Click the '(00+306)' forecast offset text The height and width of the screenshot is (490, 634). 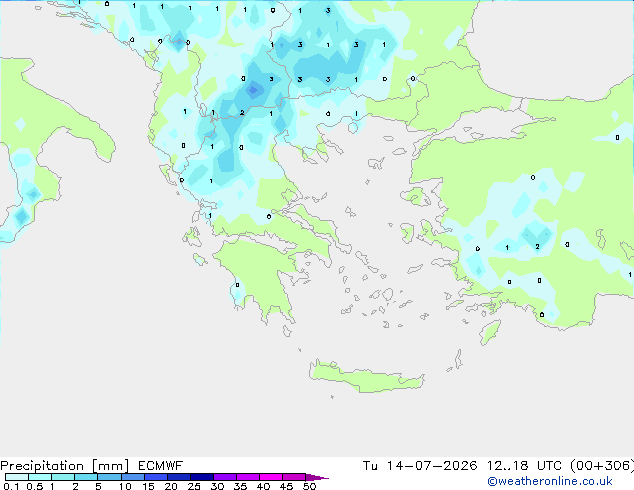coord(602,466)
